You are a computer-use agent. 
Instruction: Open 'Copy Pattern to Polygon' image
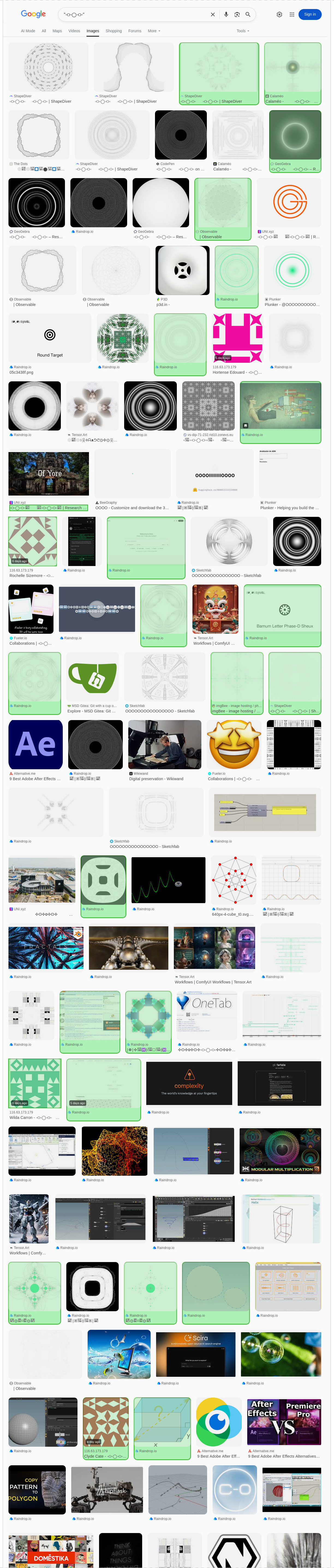[37, 1490]
